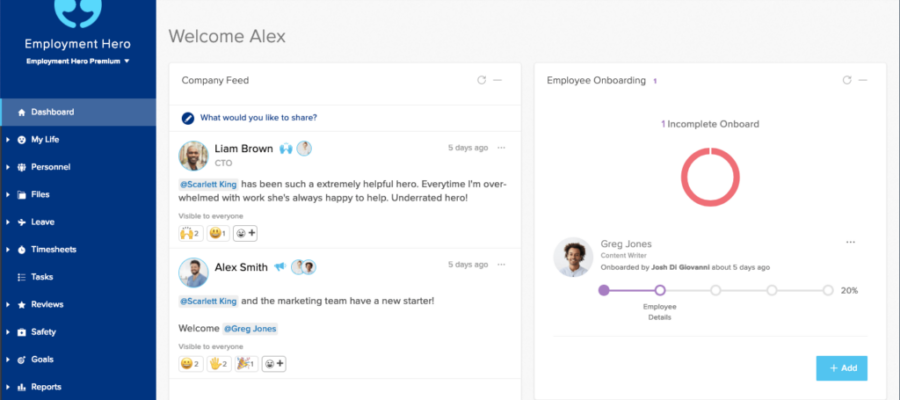The image size is (900, 400).
Task: Click the Dashboard home icon
Action: tap(22, 112)
